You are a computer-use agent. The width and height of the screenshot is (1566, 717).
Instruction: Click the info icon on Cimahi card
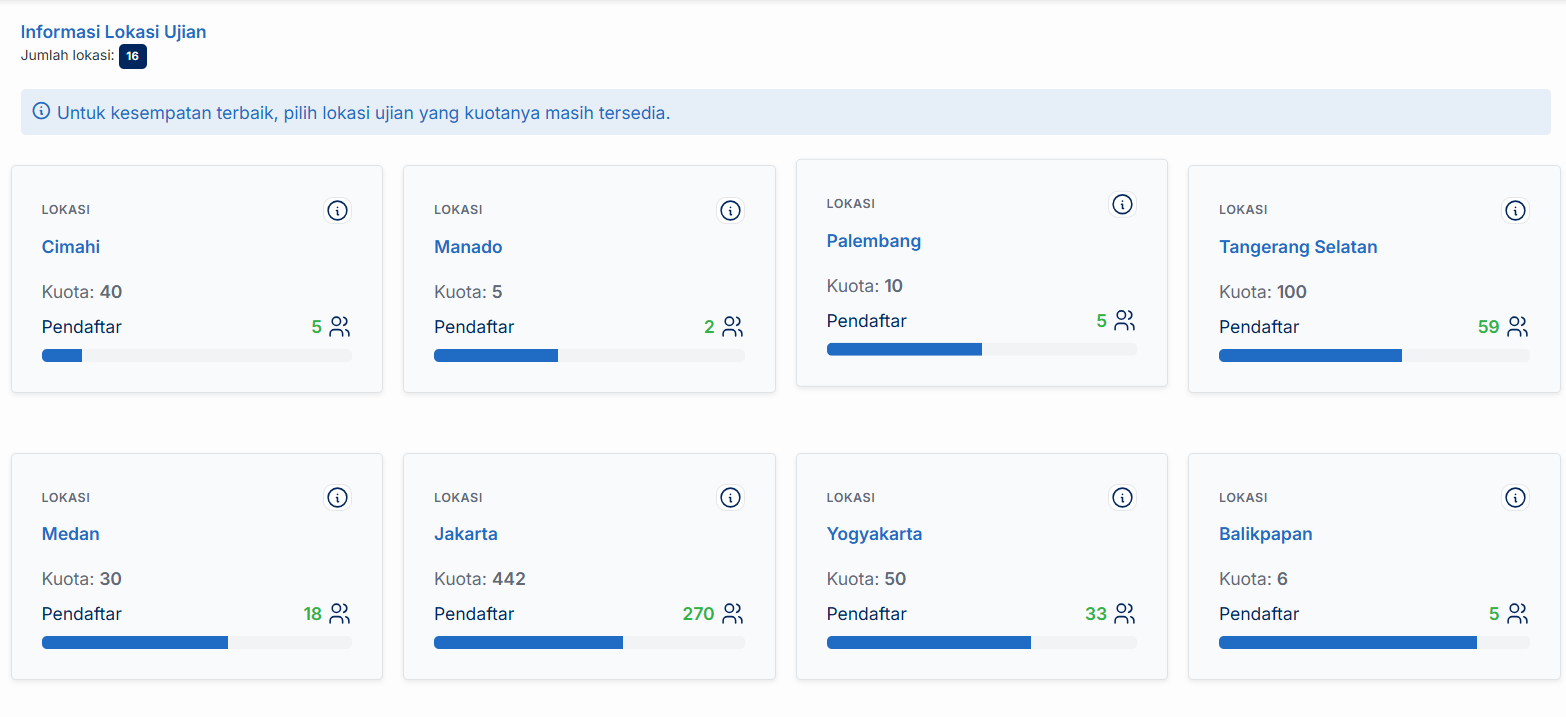pyautogui.click(x=338, y=210)
